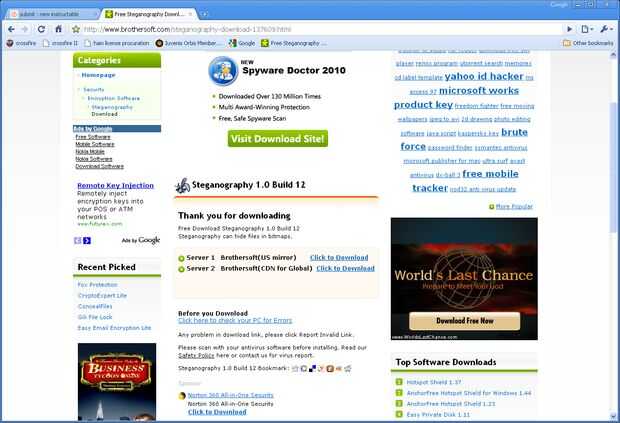
Task: Close the Free Steganography Download tab
Action: 190,14
